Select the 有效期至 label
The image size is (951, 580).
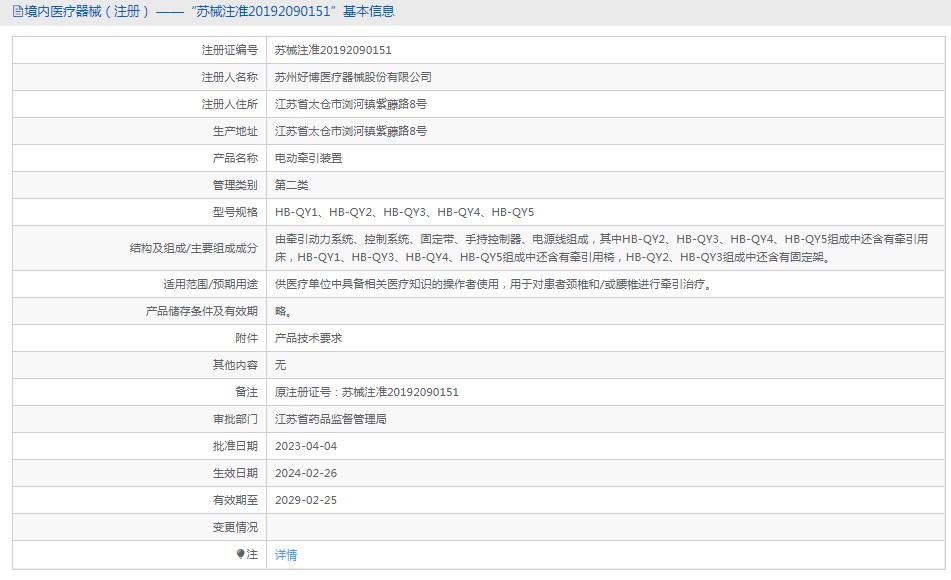tap(235, 500)
